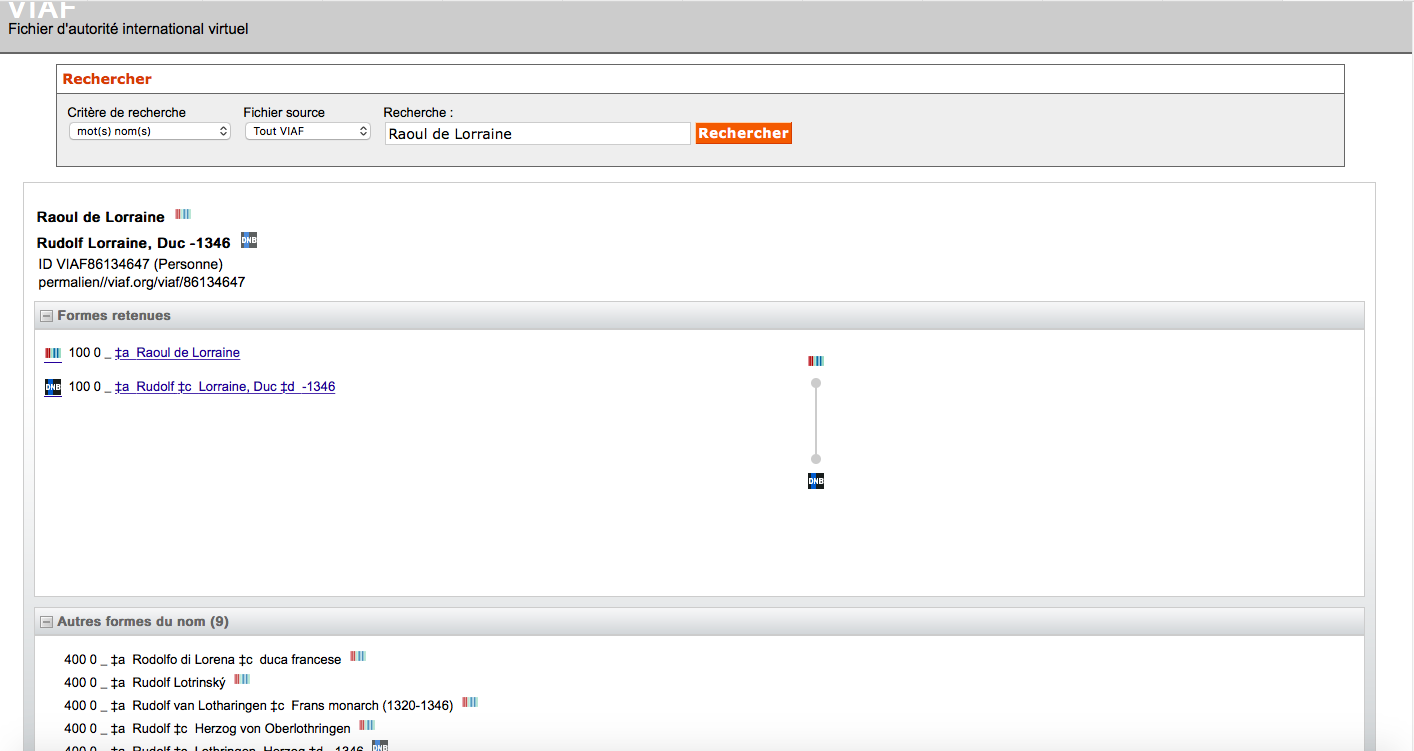1414x751 pixels.
Task: Collapse the Autres formes du nom section
Action: [46, 622]
